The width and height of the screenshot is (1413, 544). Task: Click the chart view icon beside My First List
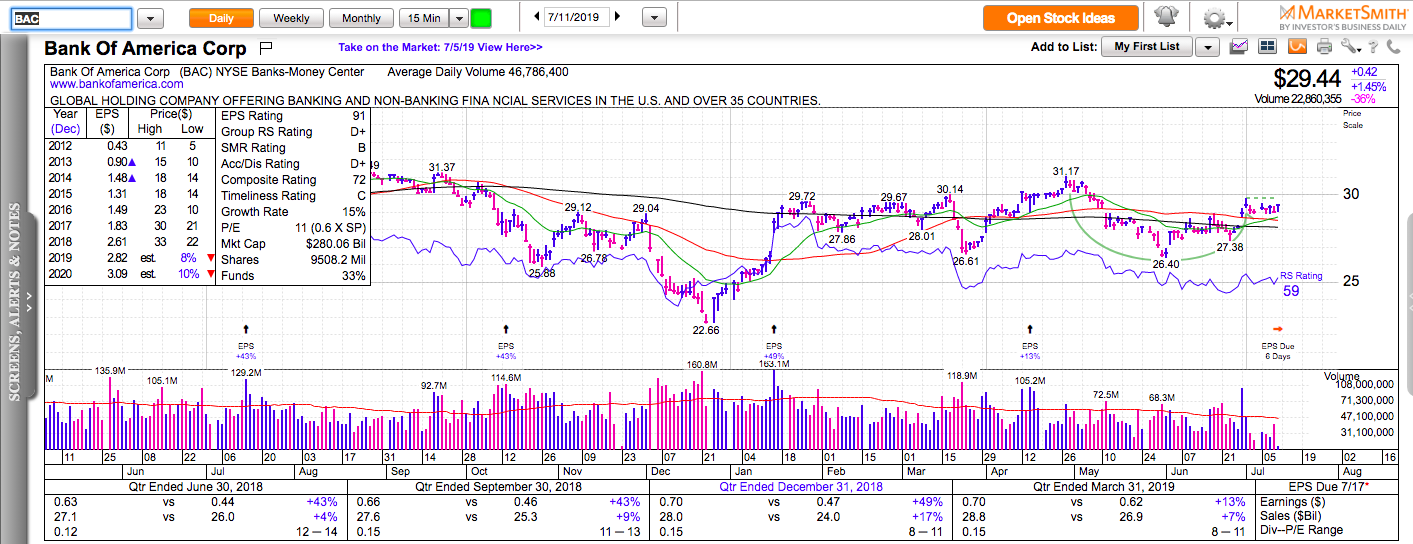click(x=1239, y=46)
